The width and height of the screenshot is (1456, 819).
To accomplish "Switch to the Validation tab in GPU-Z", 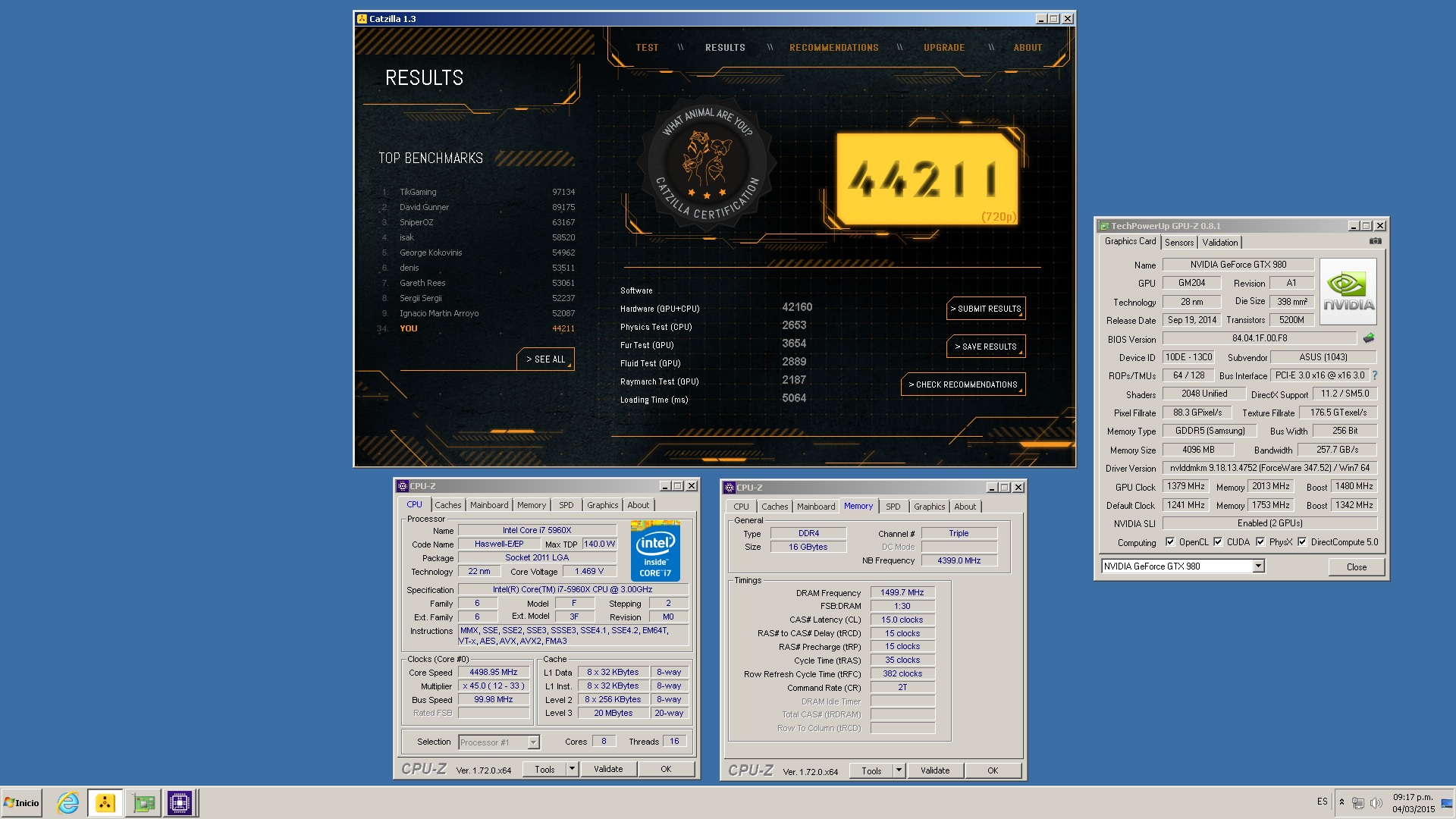I will tap(1220, 243).
